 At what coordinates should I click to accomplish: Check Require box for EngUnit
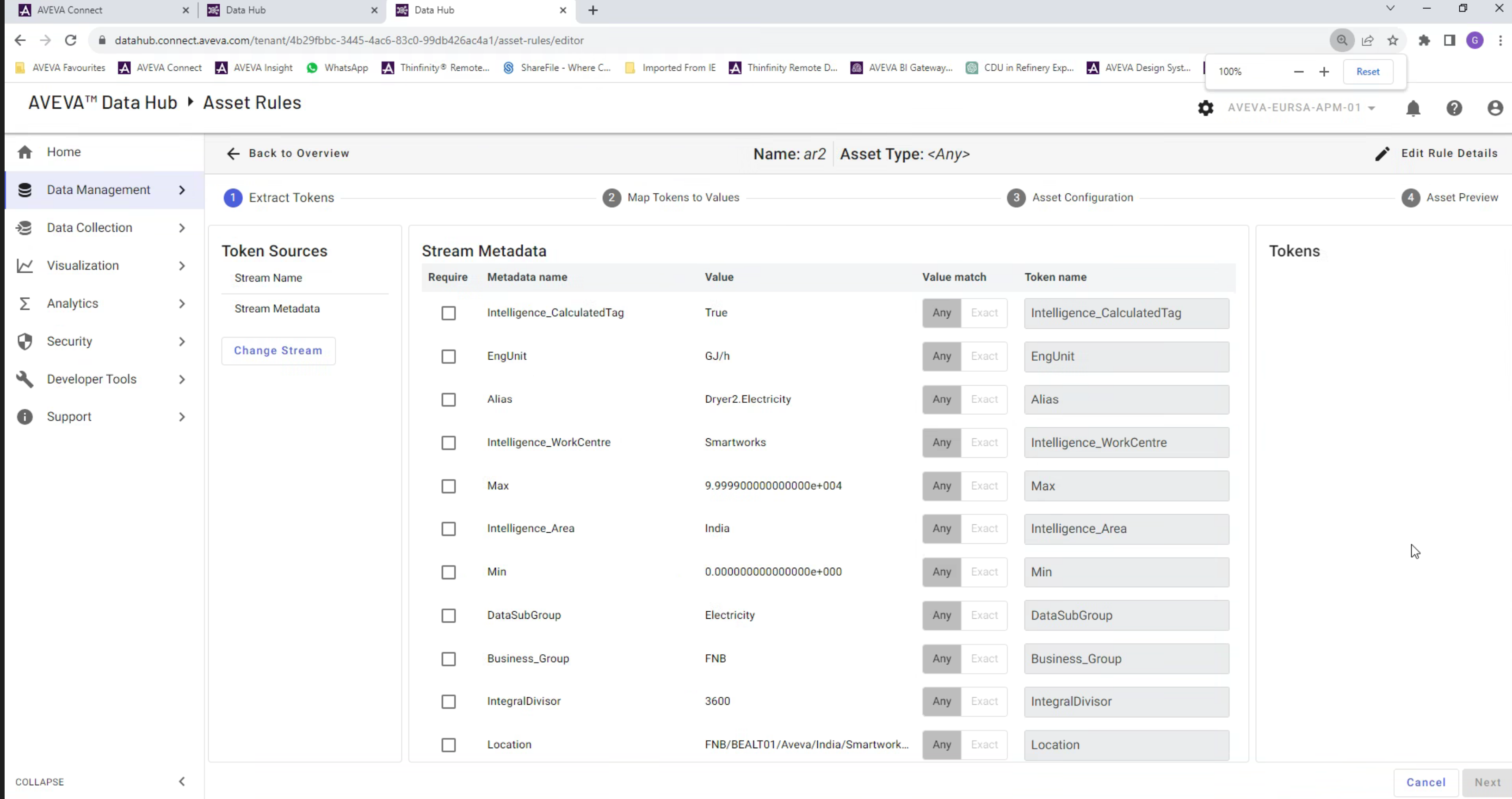point(449,356)
